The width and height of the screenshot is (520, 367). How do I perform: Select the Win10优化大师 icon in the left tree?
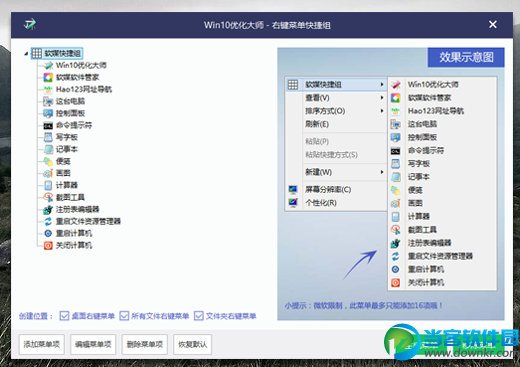pyautogui.click(x=48, y=65)
